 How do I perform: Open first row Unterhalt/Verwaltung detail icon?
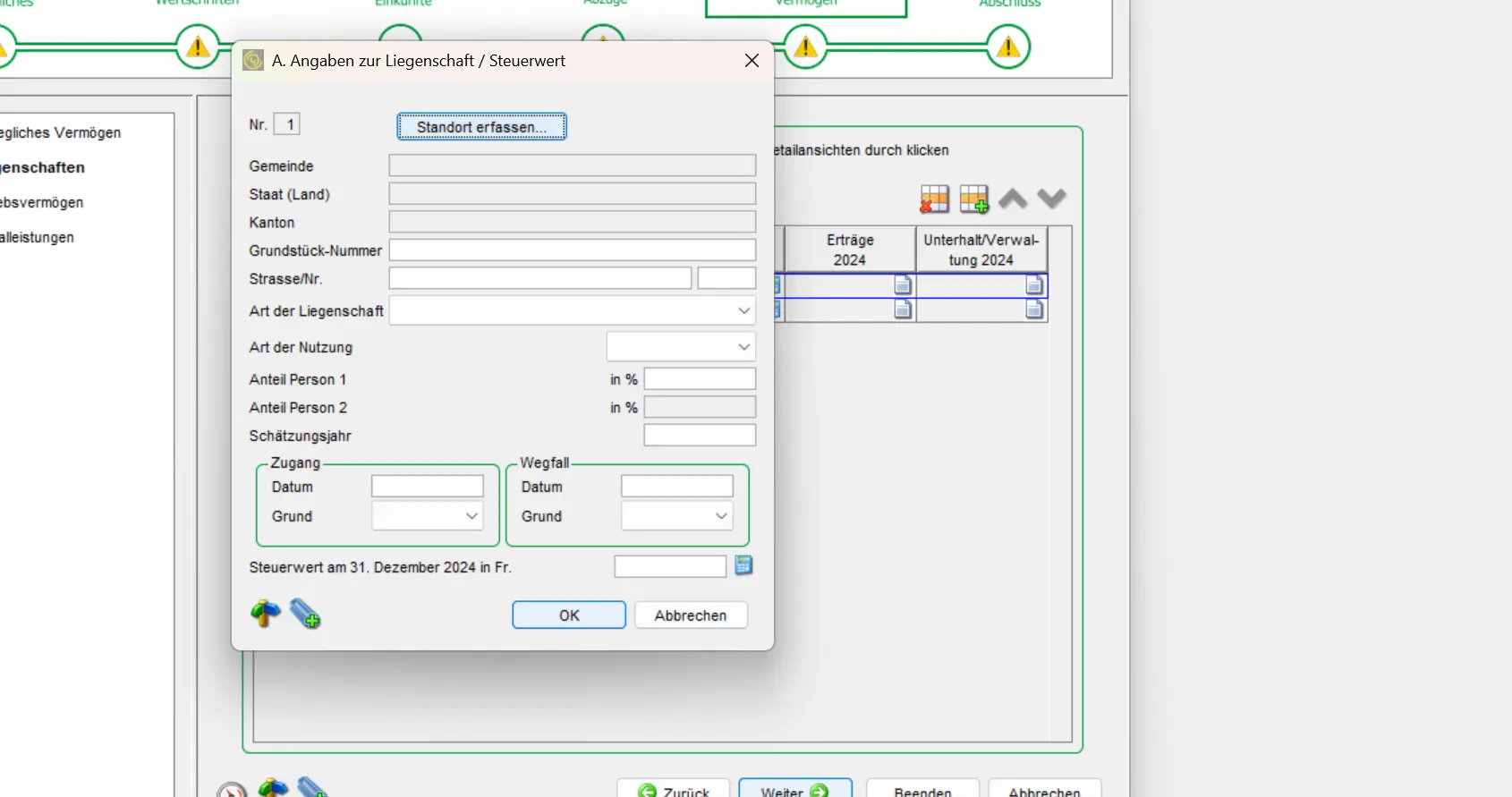pos(1034,285)
